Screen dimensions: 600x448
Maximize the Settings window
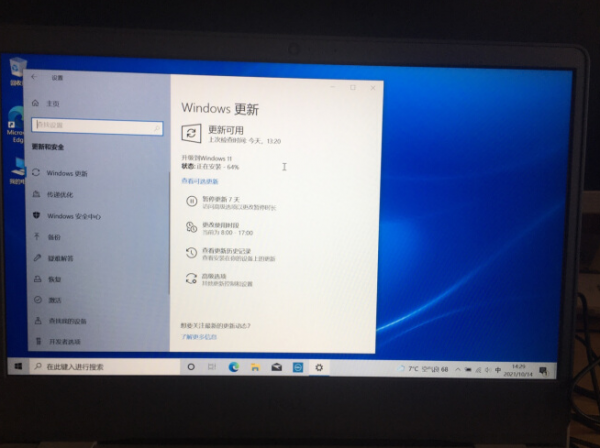pos(353,88)
